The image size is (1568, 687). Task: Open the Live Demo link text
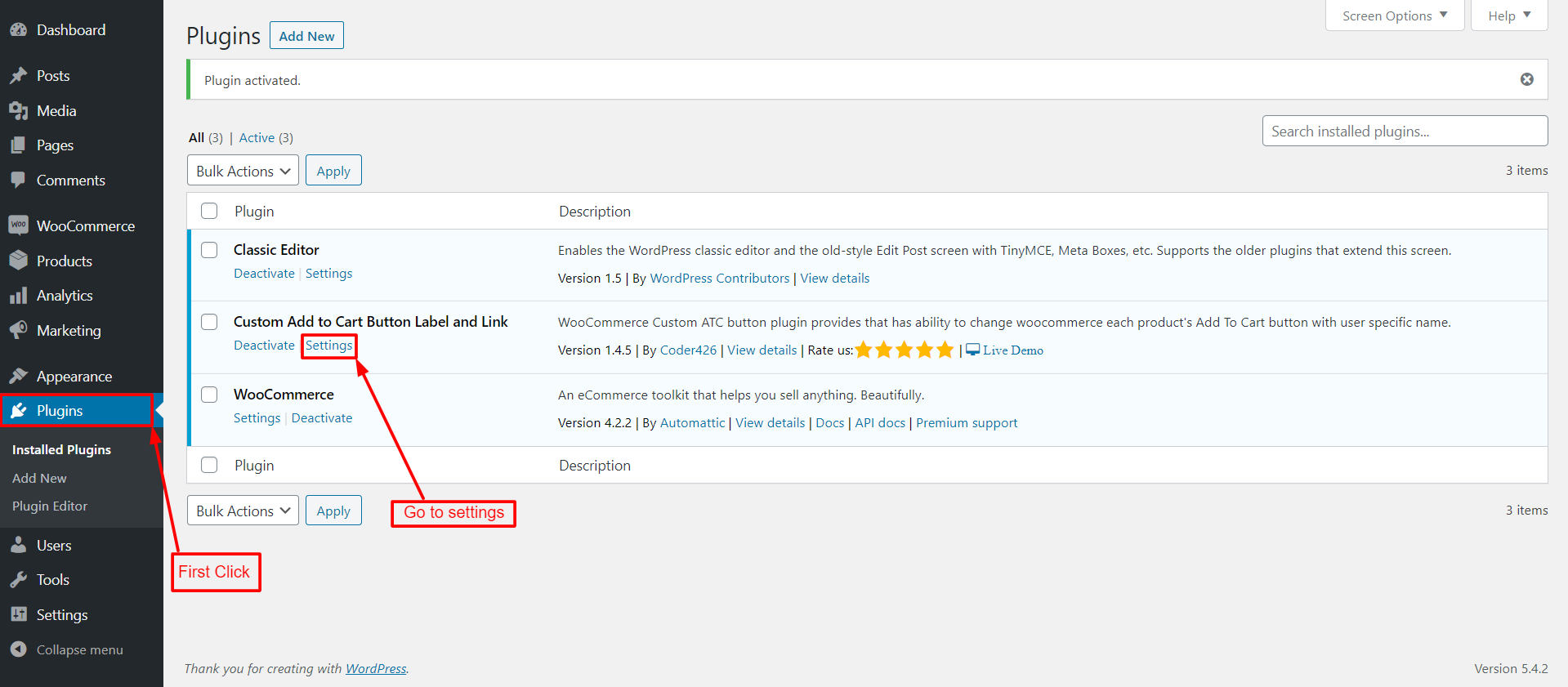pos(1013,350)
